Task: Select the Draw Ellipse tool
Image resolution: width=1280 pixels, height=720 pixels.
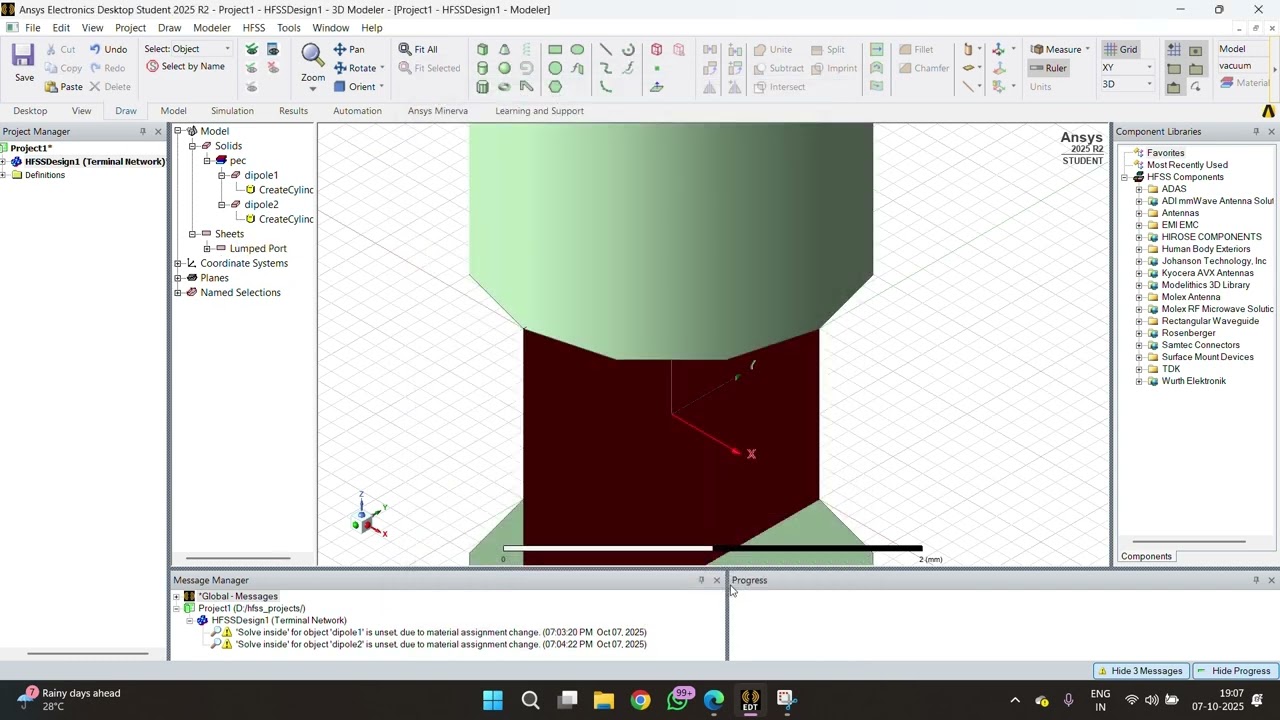Action: coord(577,49)
